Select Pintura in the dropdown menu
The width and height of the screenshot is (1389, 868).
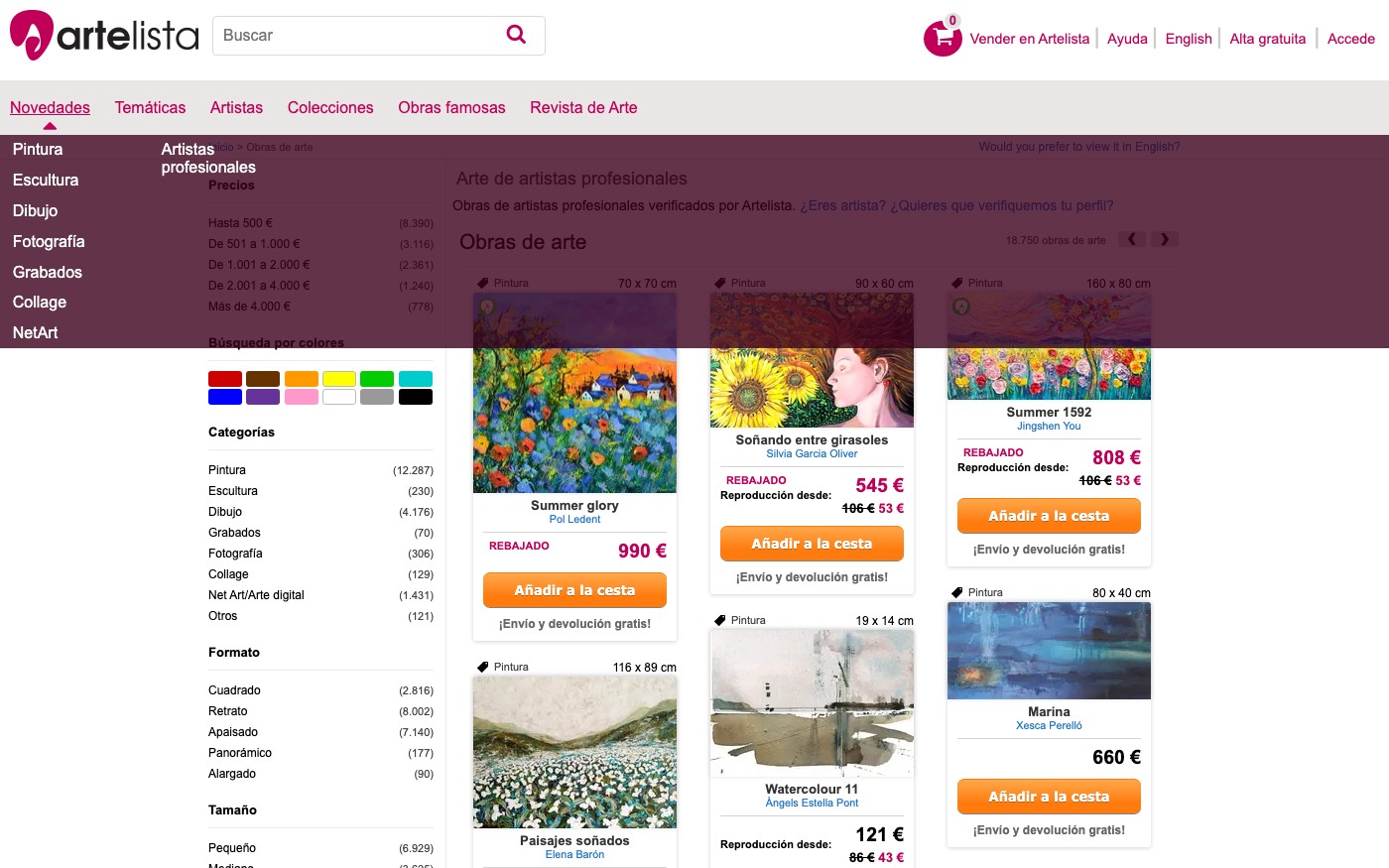pyautogui.click(x=38, y=149)
